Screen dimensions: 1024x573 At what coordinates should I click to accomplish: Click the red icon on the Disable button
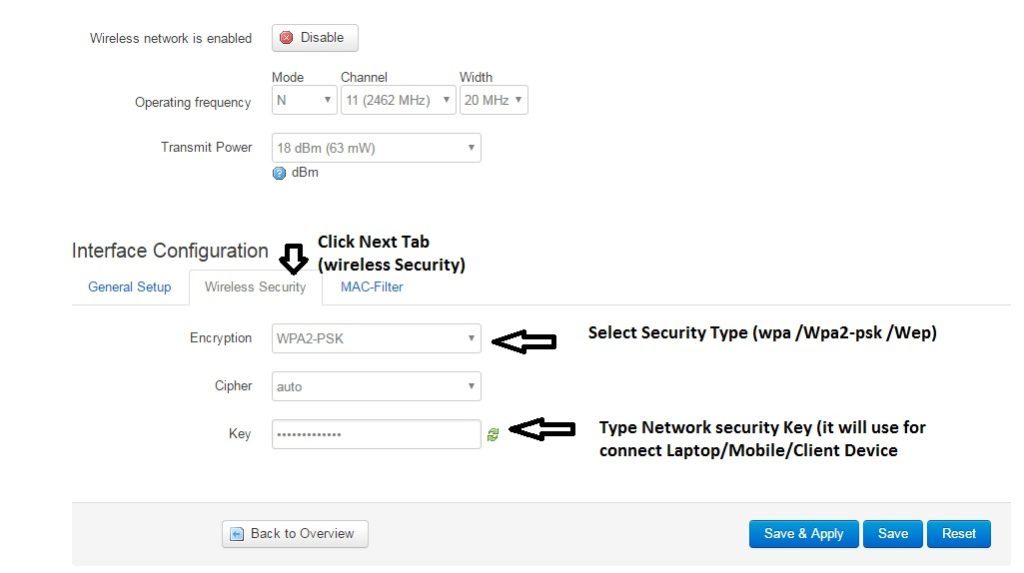click(x=287, y=38)
